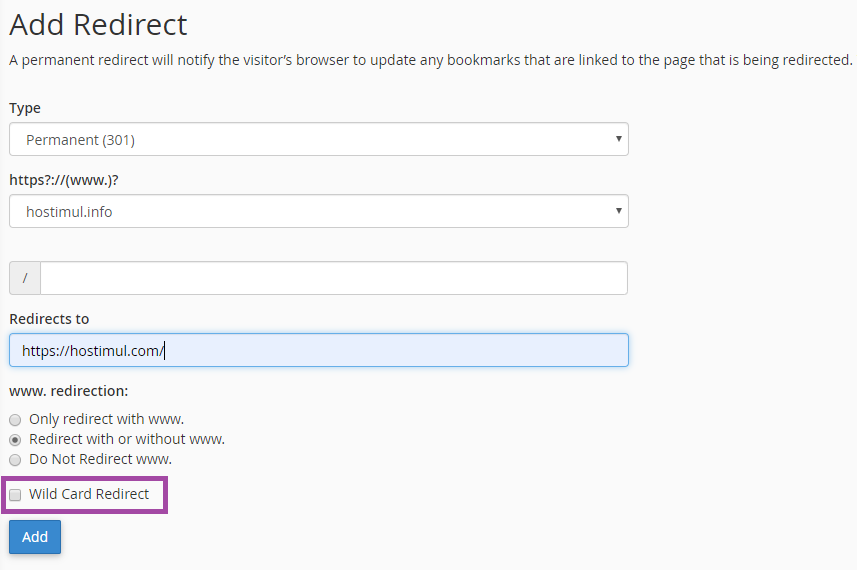The image size is (857, 570).
Task: Select the Only redirect with www. radio button
Action: click(x=15, y=420)
